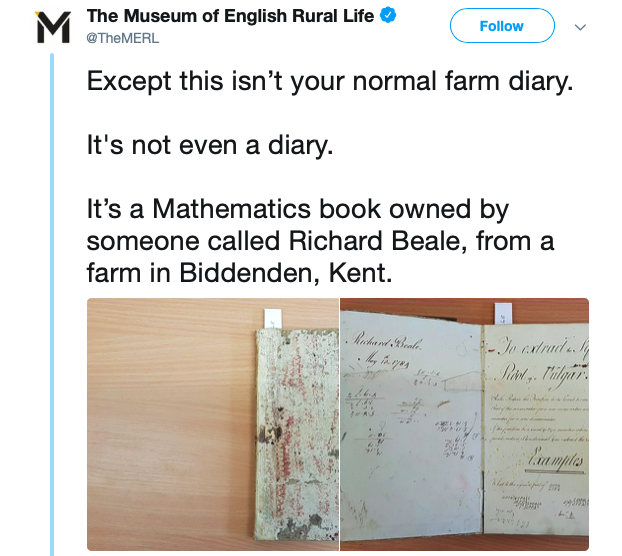Click the white paper tag on left photo
The height and width of the screenshot is (556, 622).
271,318
